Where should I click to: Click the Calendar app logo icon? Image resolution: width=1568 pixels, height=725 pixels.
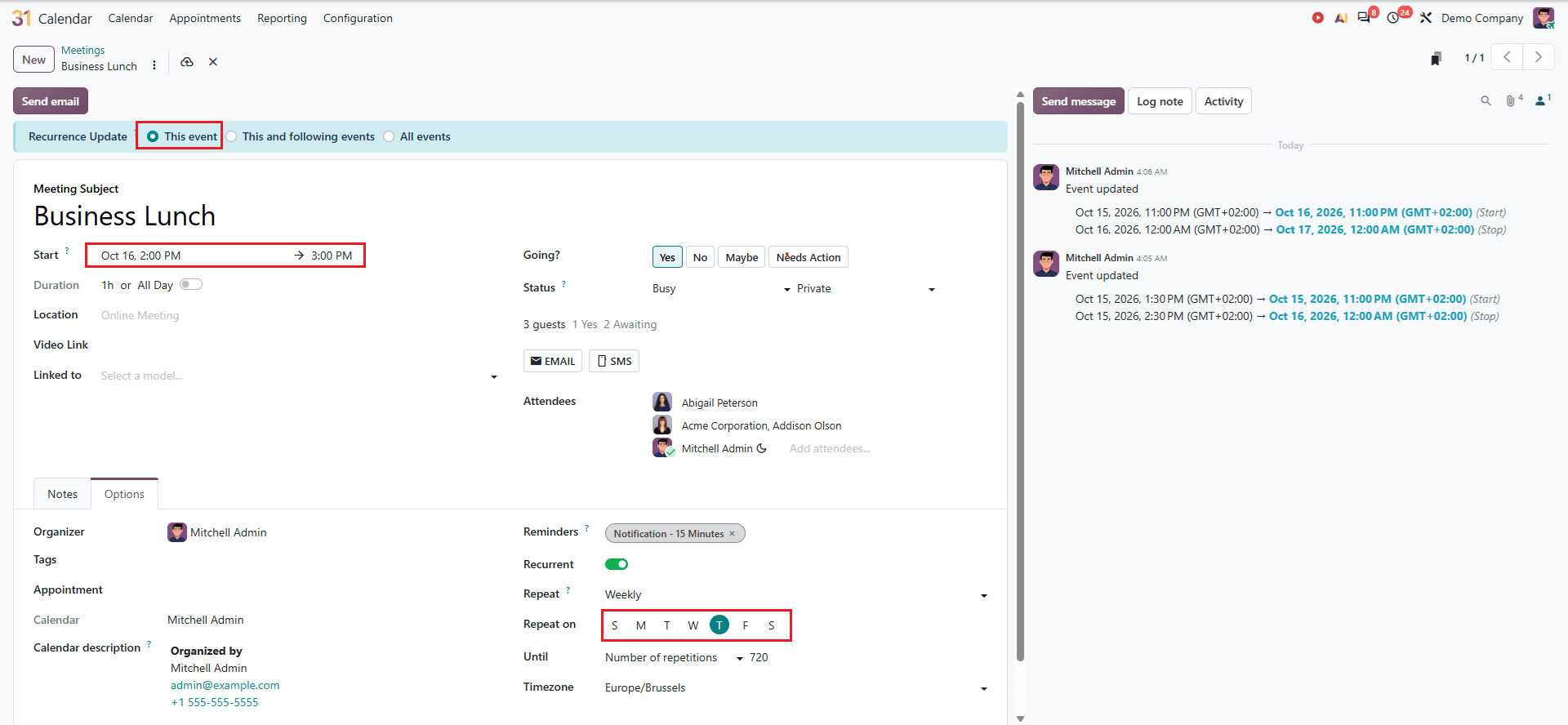21,18
